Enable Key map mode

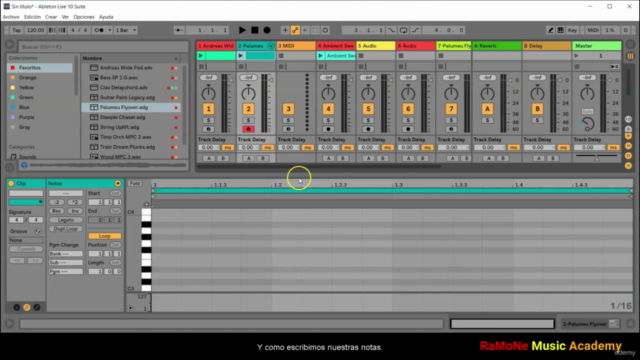(x=572, y=30)
